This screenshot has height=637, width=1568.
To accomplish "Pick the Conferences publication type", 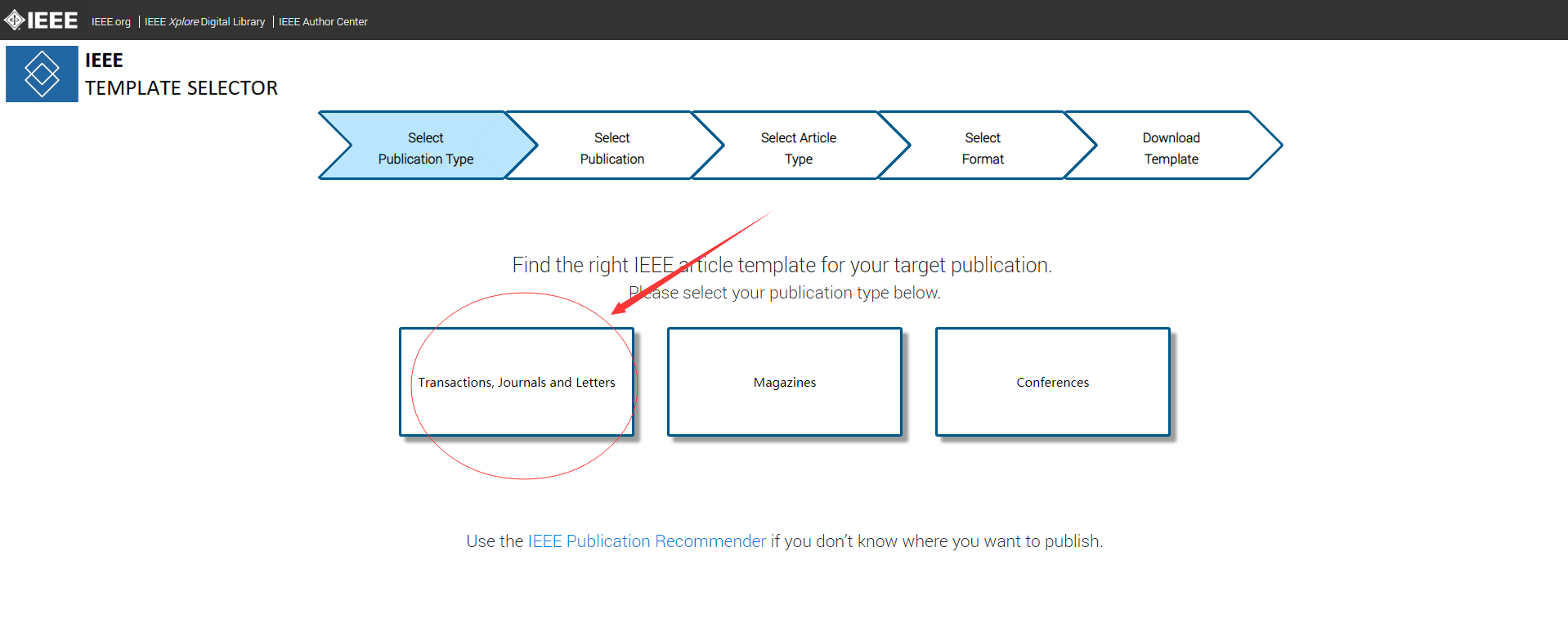I will tap(1053, 382).
